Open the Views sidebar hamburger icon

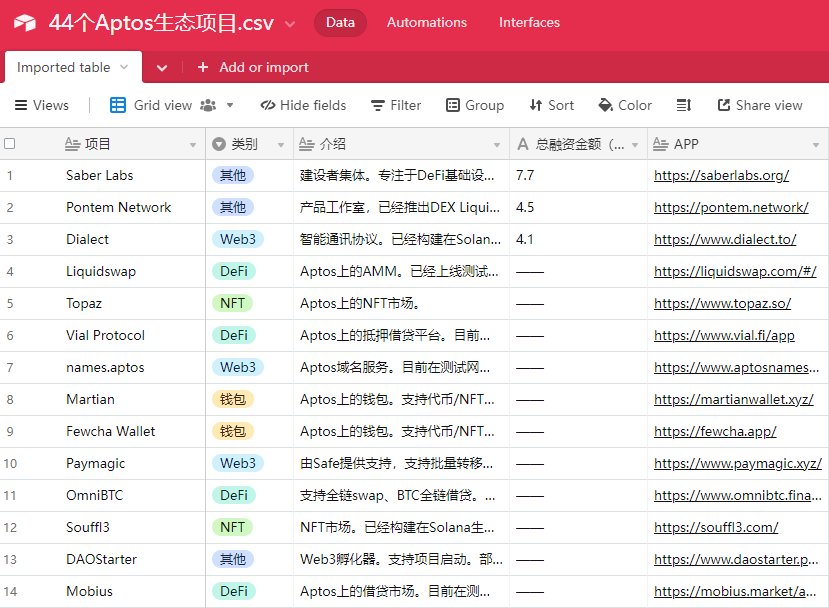[x=21, y=105]
